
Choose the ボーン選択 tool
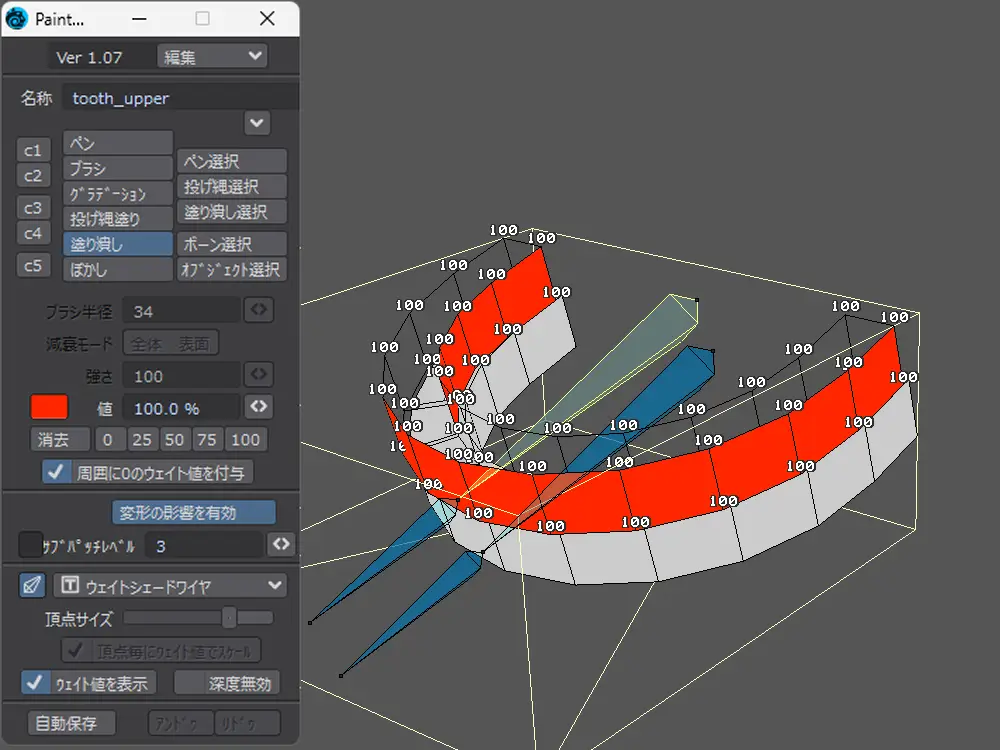pos(232,244)
